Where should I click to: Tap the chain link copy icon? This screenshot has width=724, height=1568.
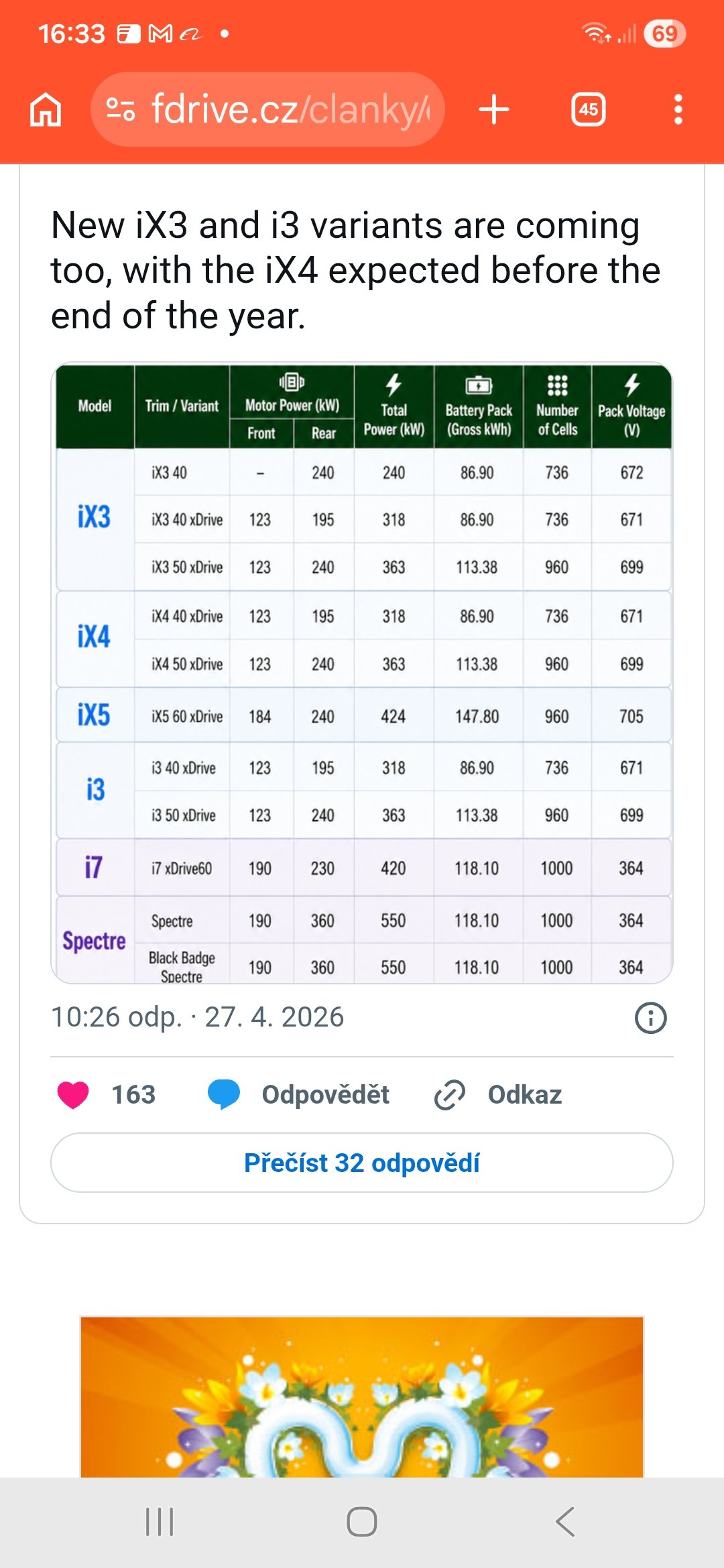point(450,1095)
